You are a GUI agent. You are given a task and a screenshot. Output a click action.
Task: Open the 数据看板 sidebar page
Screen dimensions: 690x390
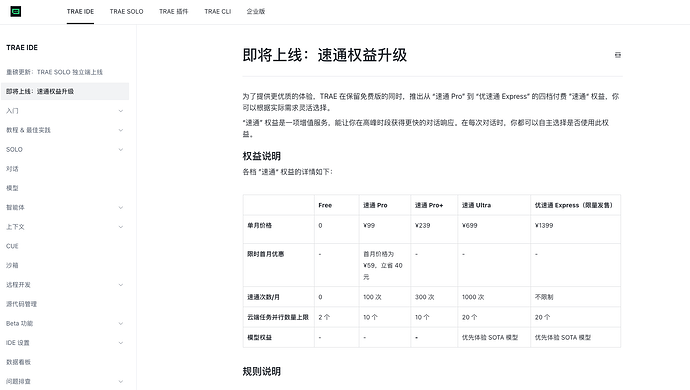18,362
